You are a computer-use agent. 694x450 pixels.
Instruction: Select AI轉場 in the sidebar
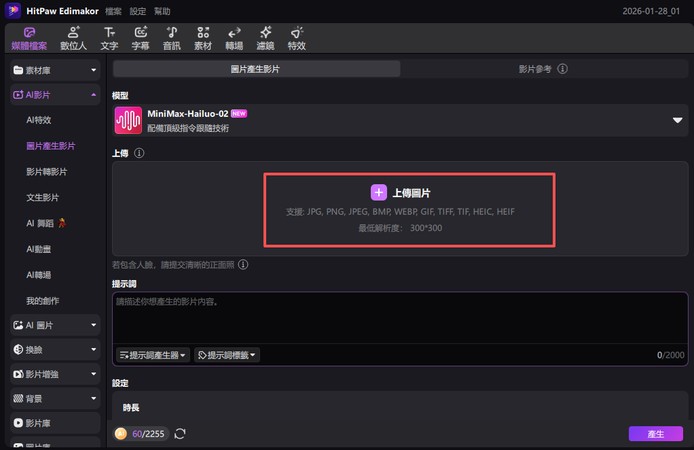tap(39, 275)
